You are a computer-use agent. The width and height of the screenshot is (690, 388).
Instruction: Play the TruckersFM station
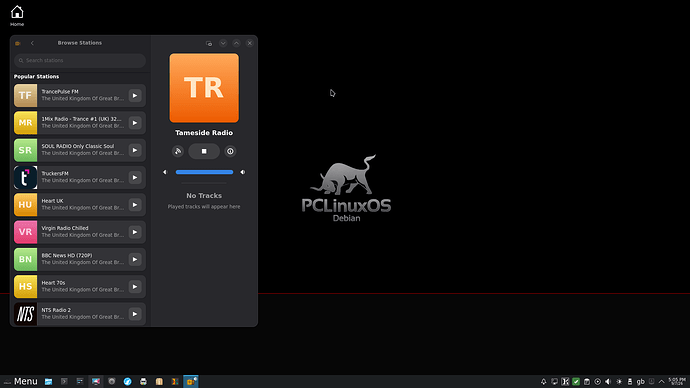point(135,178)
